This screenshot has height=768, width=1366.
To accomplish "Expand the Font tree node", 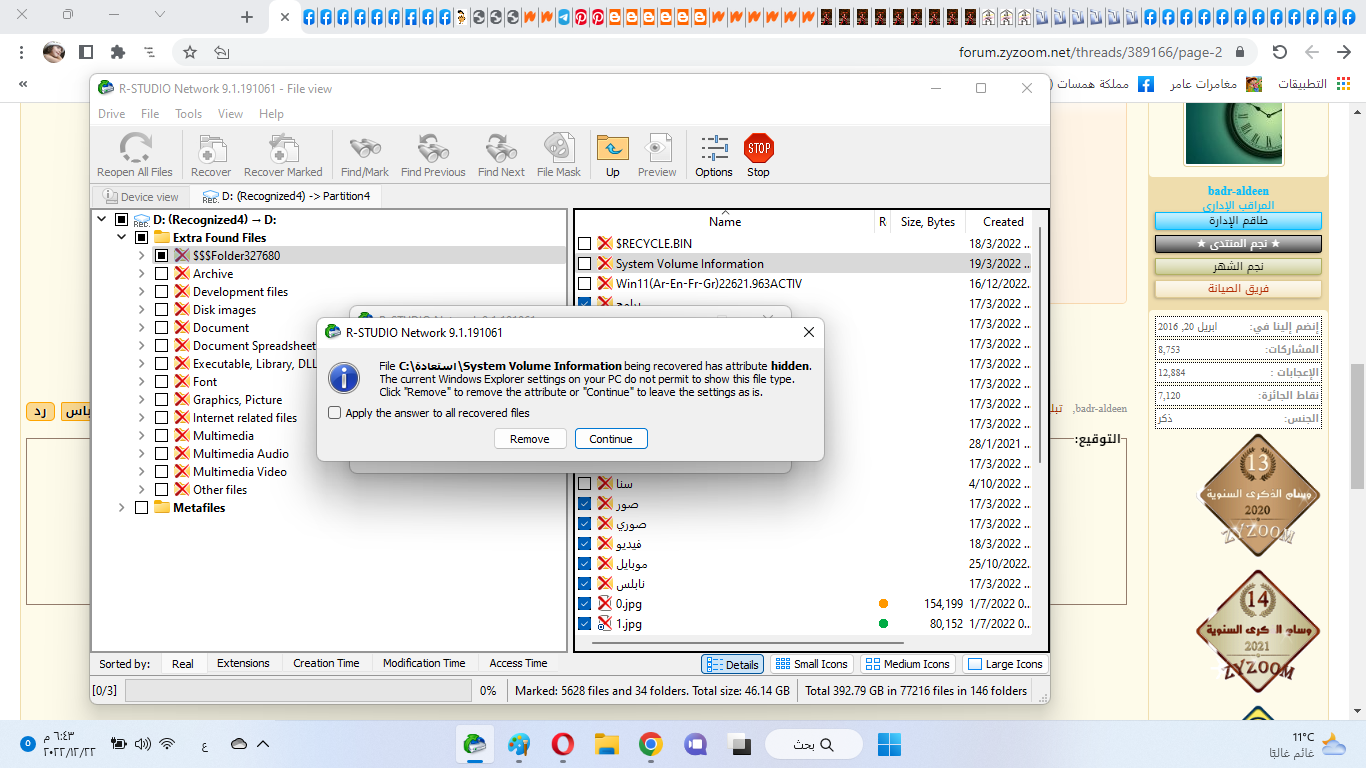I will [x=142, y=381].
